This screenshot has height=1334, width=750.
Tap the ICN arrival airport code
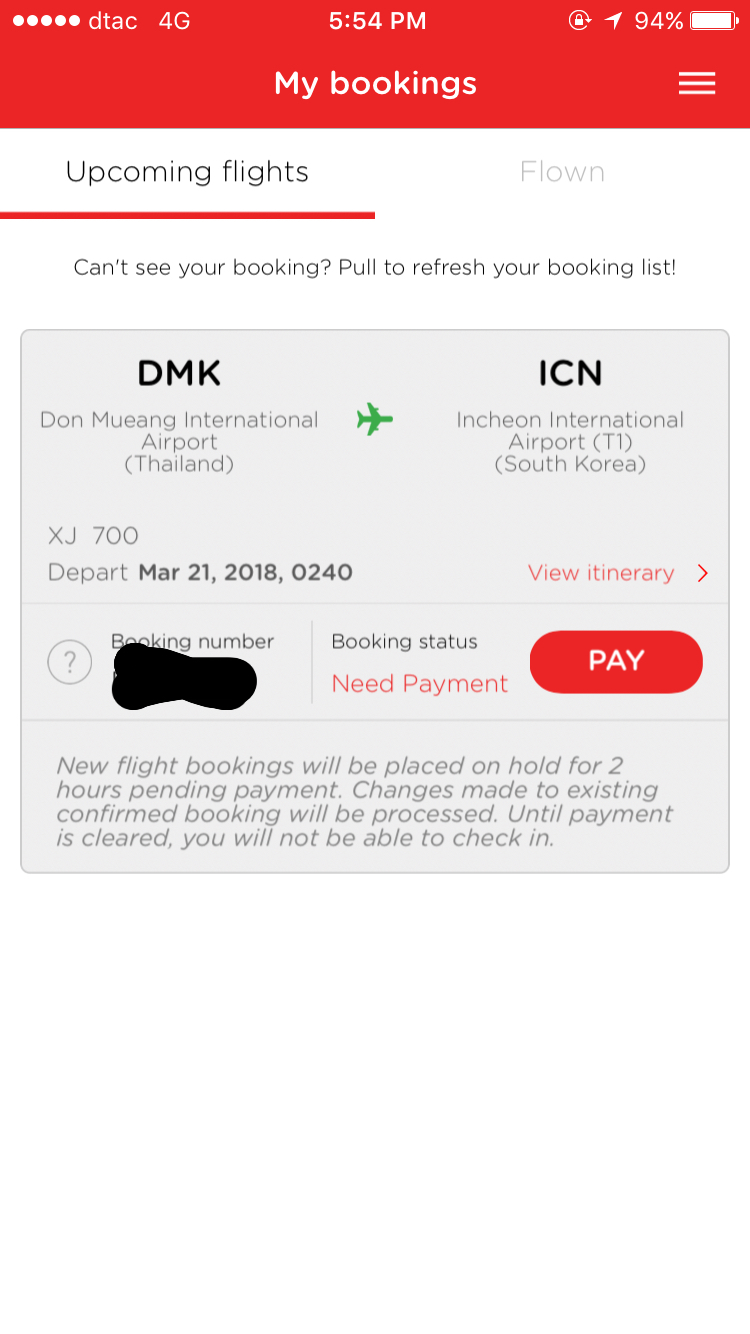coord(570,374)
